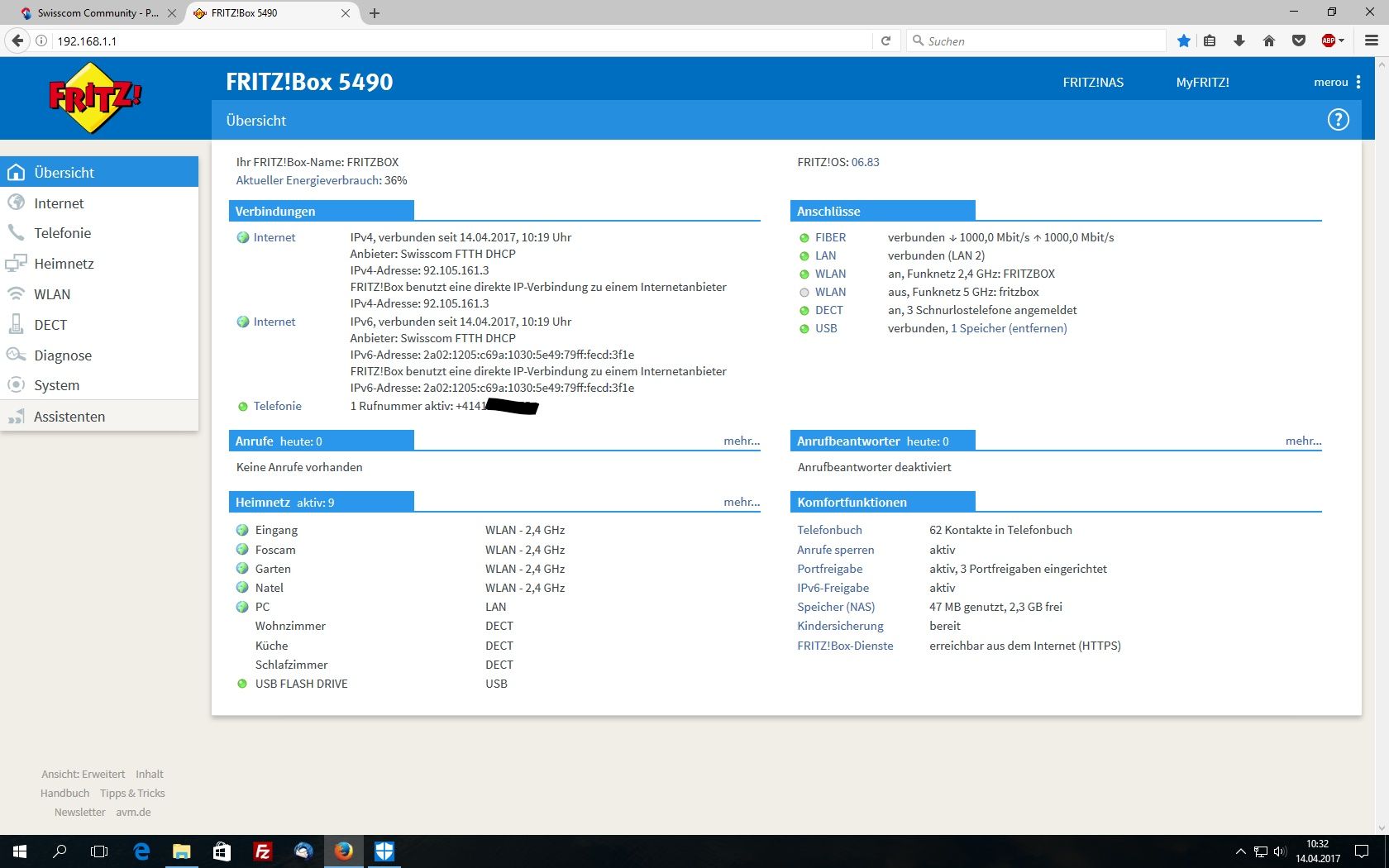Viewport: 1389px width, 868px height.
Task: Click the USB link under Anschlüsse
Action: click(x=826, y=328)
